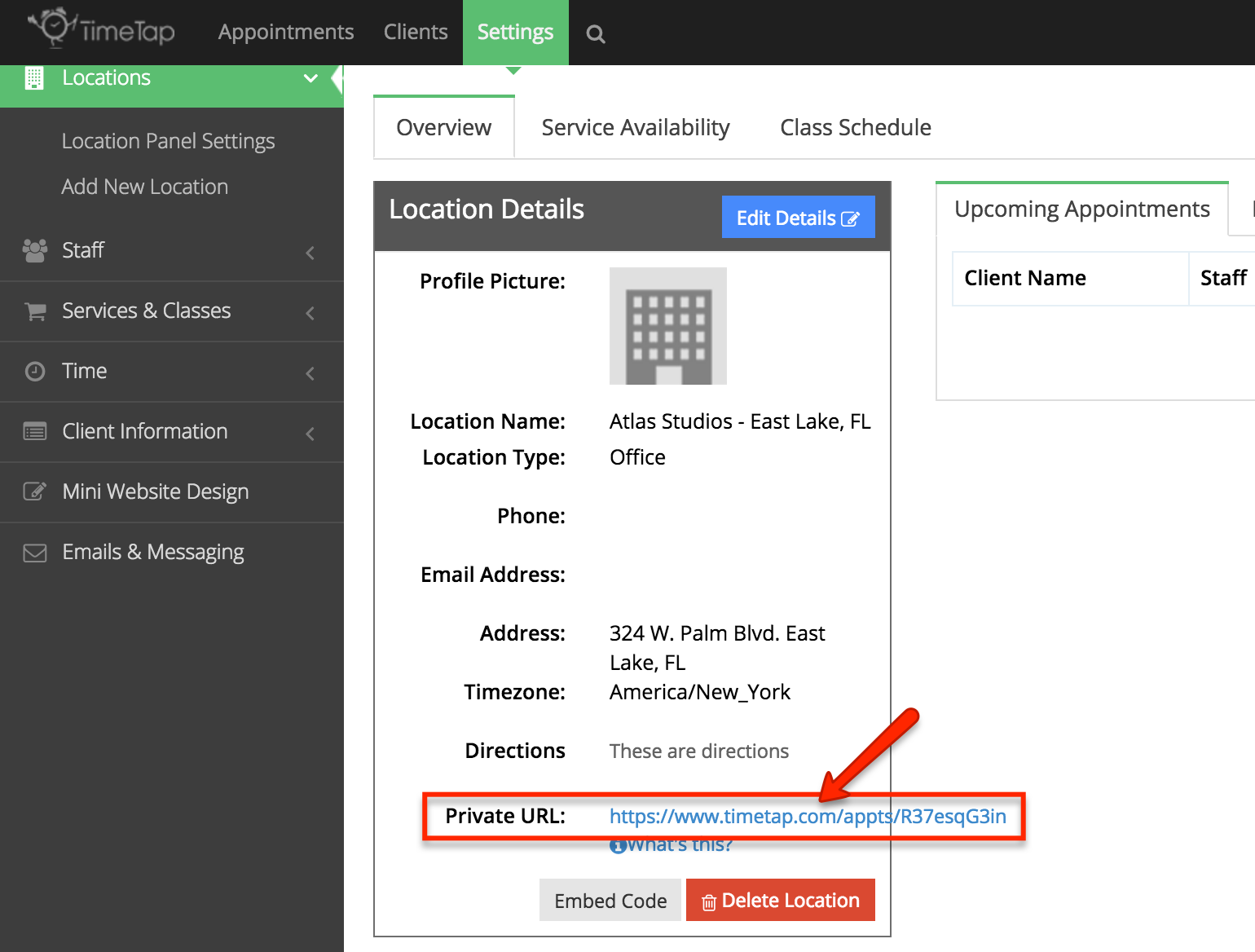Select the Upcoming Appointments tab

[1082, 209]
